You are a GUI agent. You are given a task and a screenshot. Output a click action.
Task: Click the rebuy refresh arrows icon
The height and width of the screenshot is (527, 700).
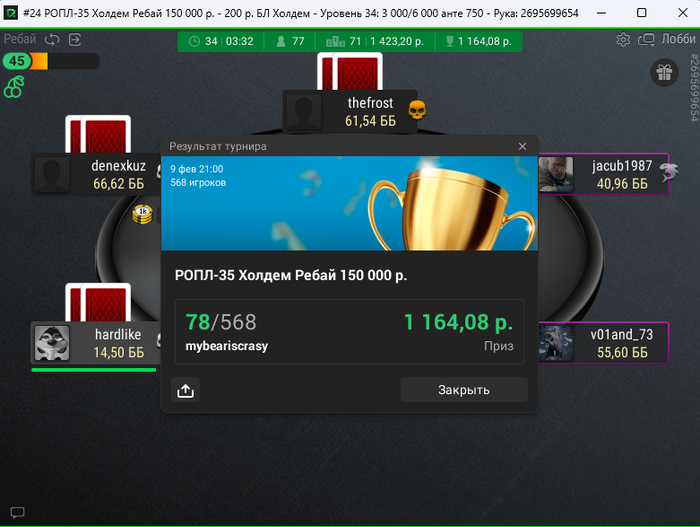[x=52, y=40]
